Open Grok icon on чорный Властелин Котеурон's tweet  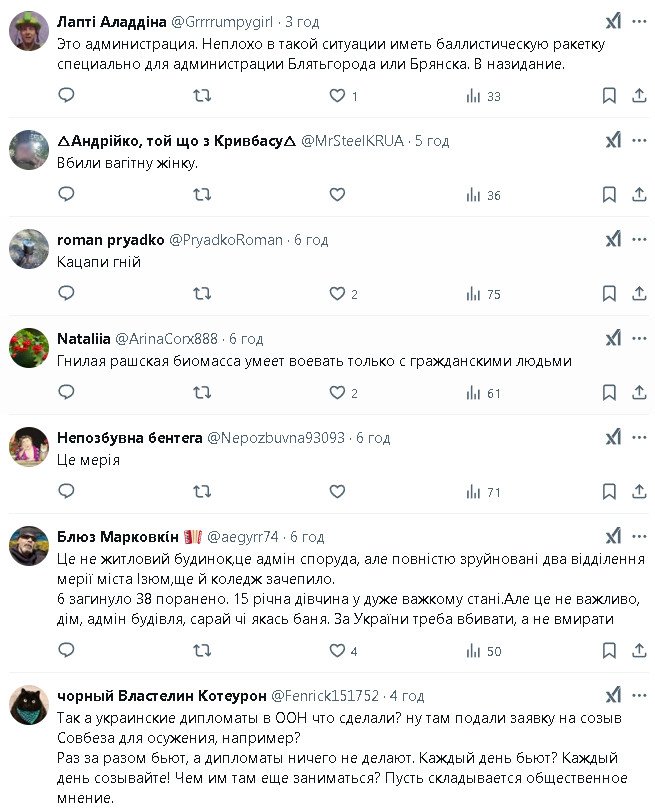click(613, 694)
